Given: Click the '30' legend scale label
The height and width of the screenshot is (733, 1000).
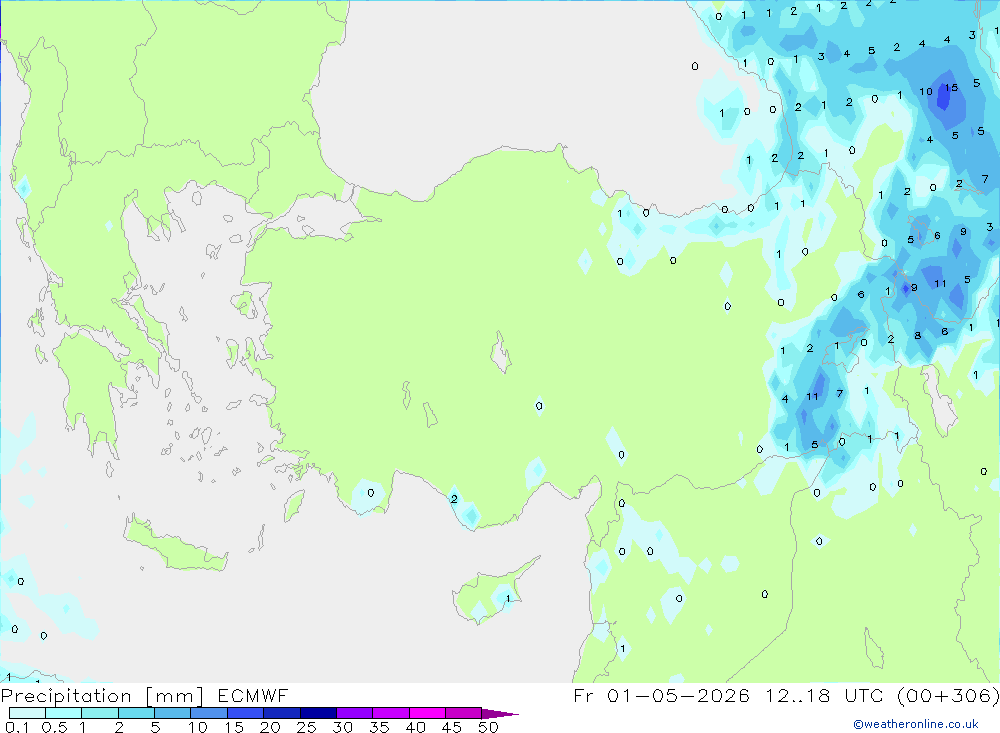Looking at the screenshot, I should coord(342,727).
